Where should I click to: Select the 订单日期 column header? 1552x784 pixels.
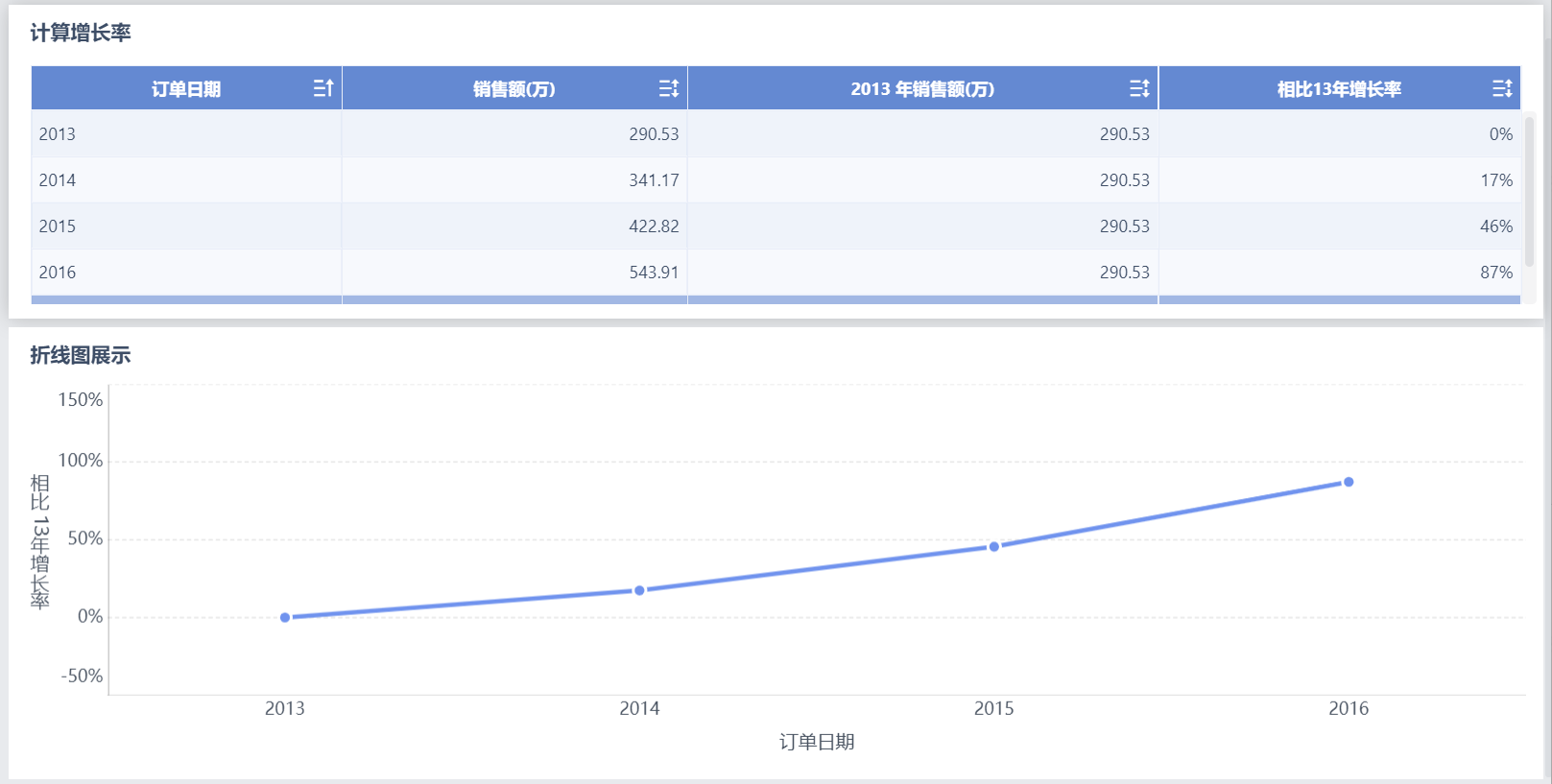coord(186,88)
